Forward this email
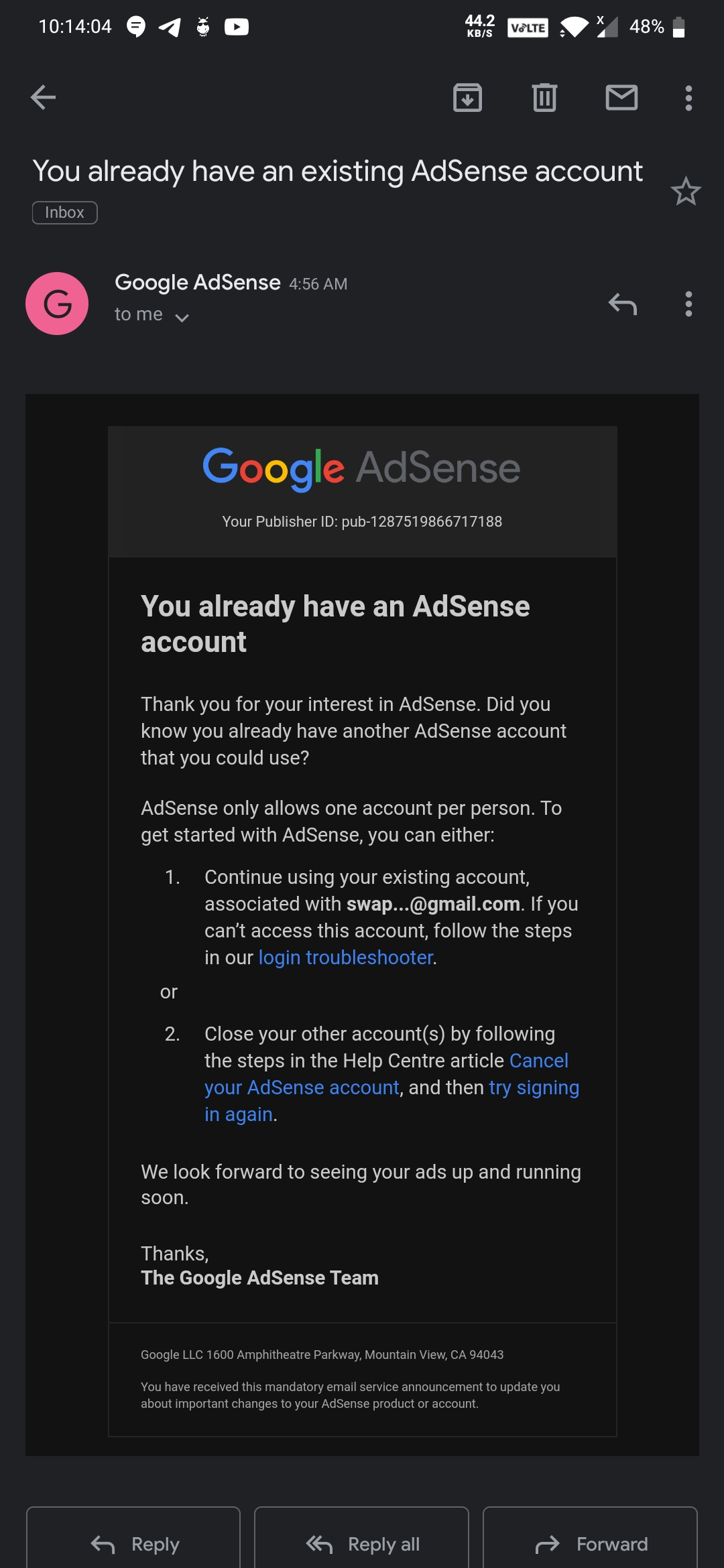This screenshot has width=724, height=1568. (x=590, y=1544)
